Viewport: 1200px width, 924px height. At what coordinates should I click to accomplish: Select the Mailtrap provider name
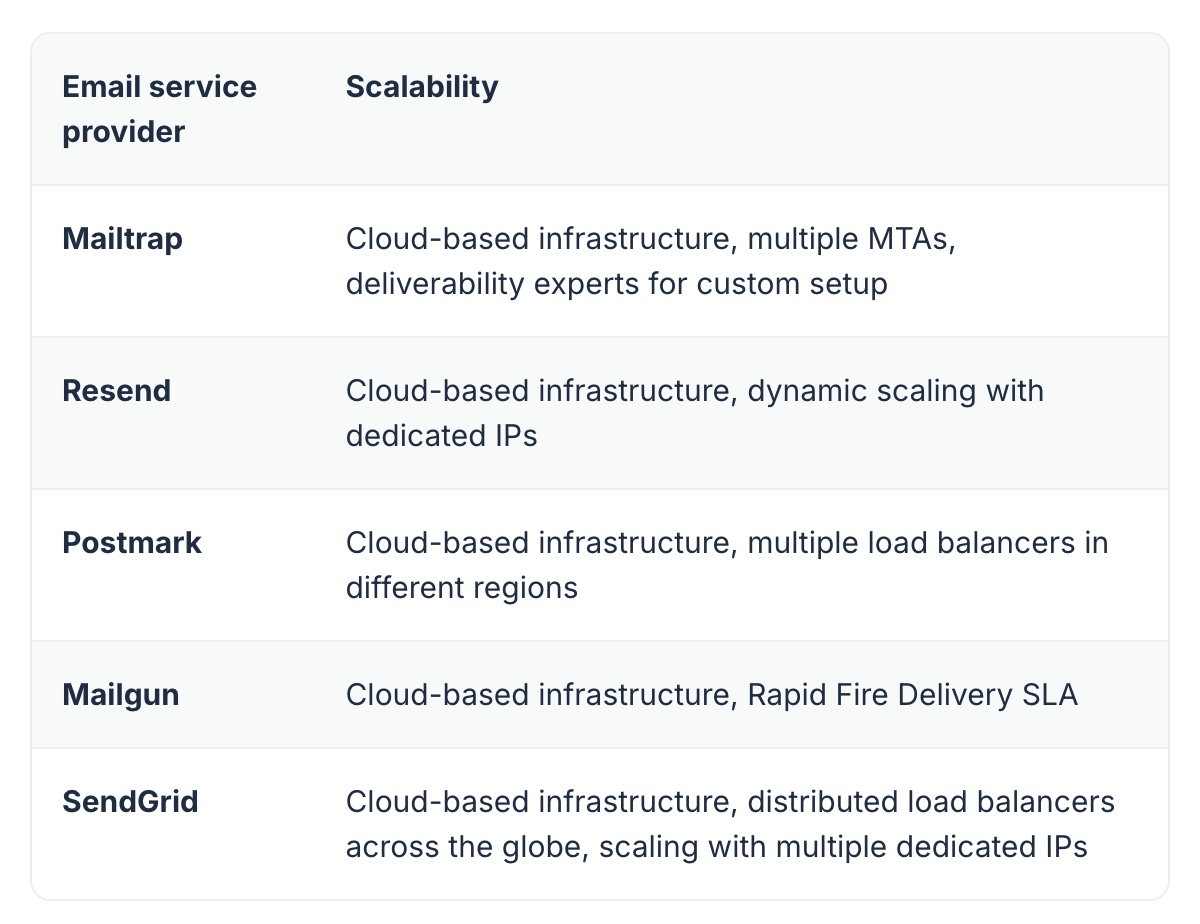coord(122,239)
